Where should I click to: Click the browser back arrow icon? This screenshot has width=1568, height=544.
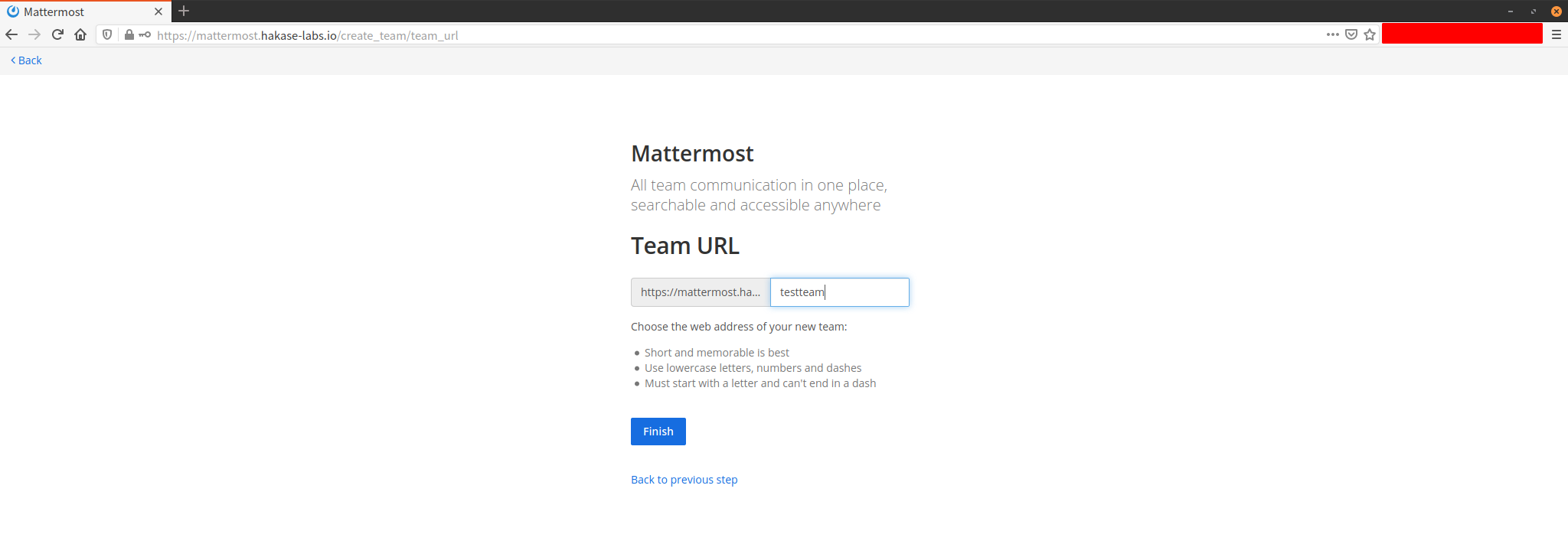point(11,34)
